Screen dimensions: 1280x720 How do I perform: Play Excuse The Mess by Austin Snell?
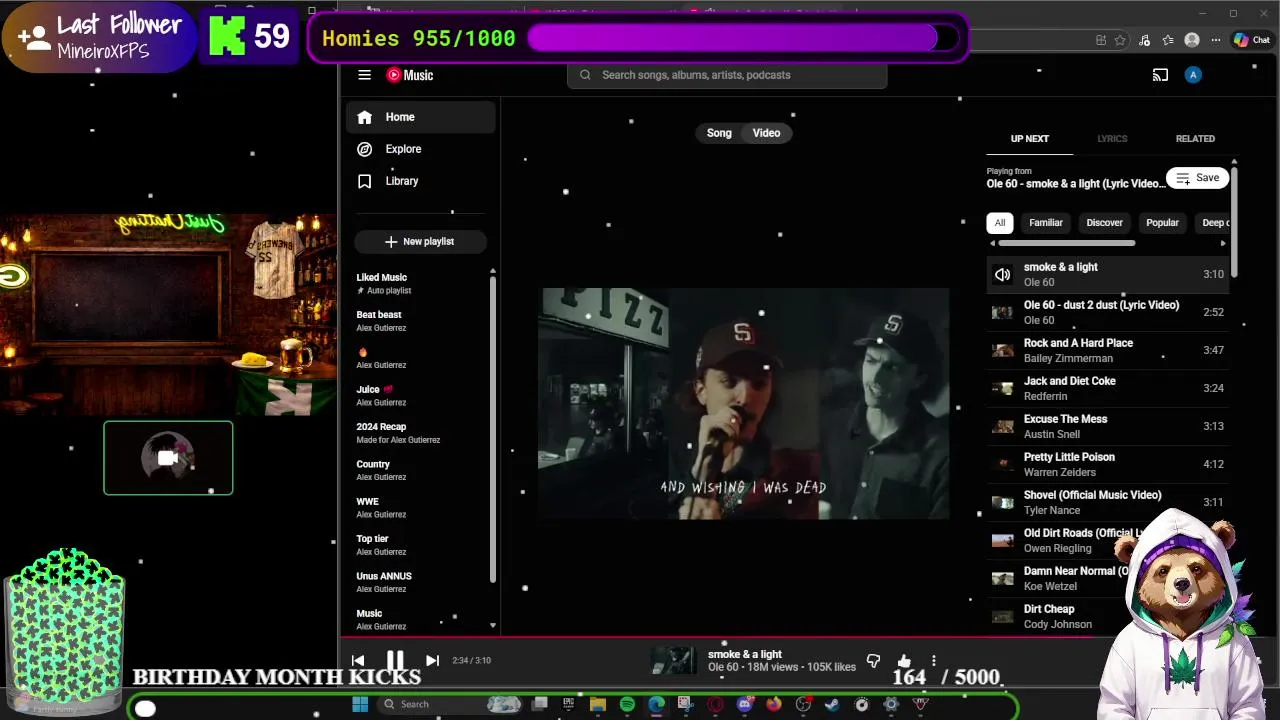[1107, 426]
